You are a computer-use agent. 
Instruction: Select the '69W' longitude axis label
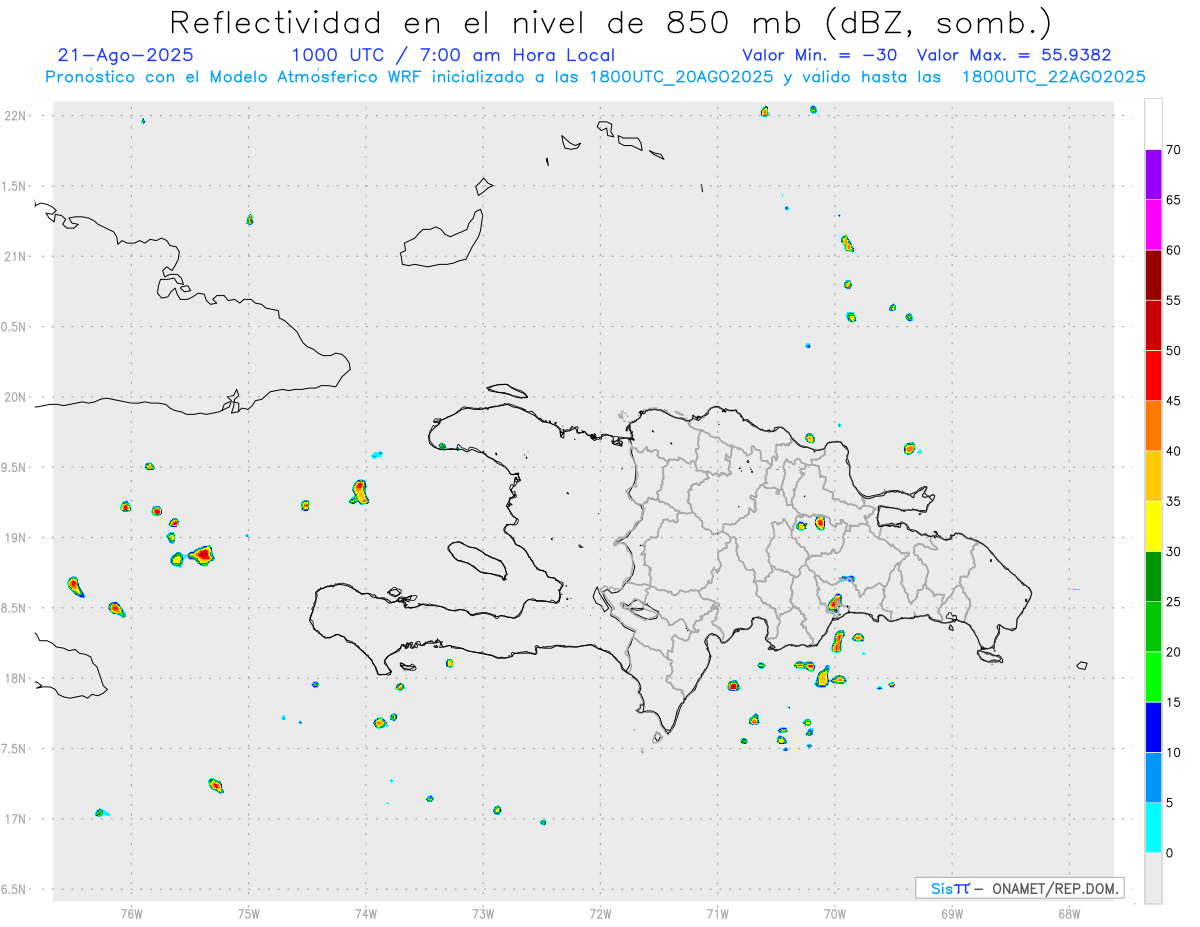click(952, 914)
